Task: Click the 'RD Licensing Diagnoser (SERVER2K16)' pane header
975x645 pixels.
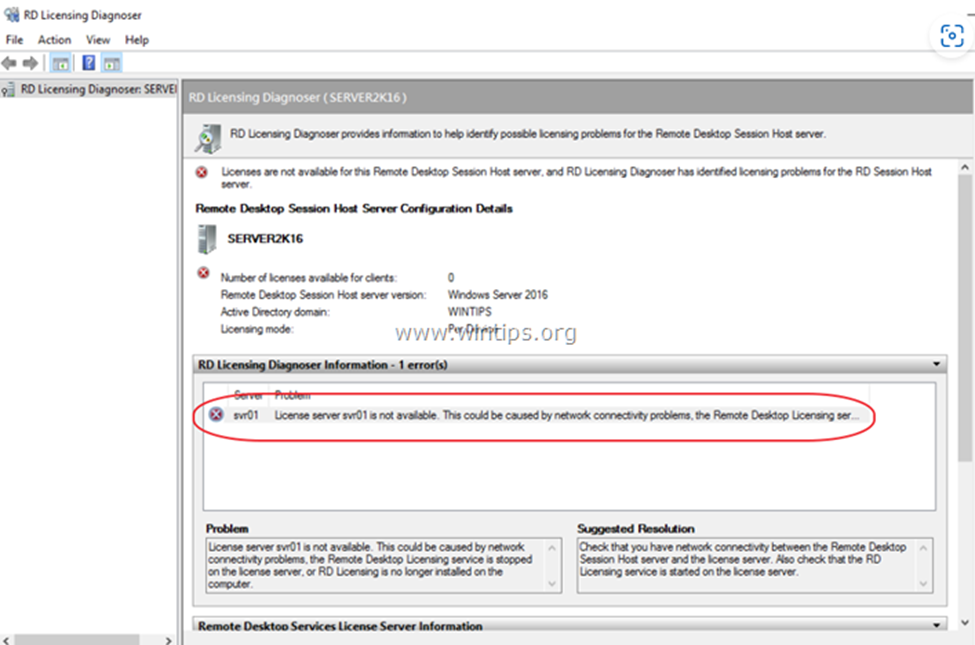Action: click(297, 97)
